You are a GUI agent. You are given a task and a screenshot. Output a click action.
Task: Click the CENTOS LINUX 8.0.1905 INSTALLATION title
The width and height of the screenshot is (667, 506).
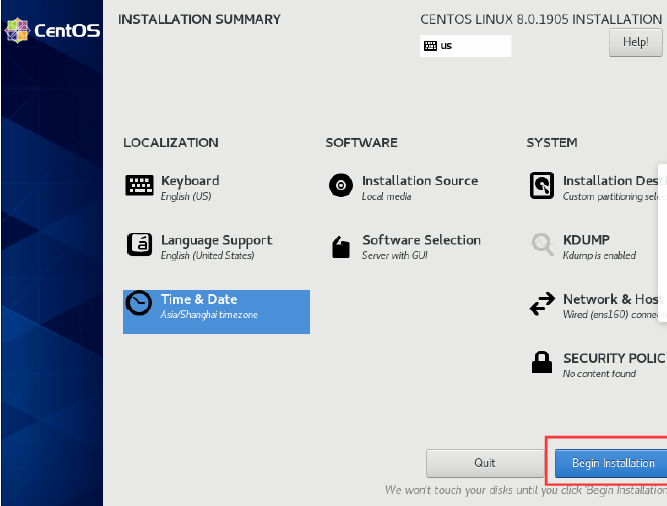point(541,20)
